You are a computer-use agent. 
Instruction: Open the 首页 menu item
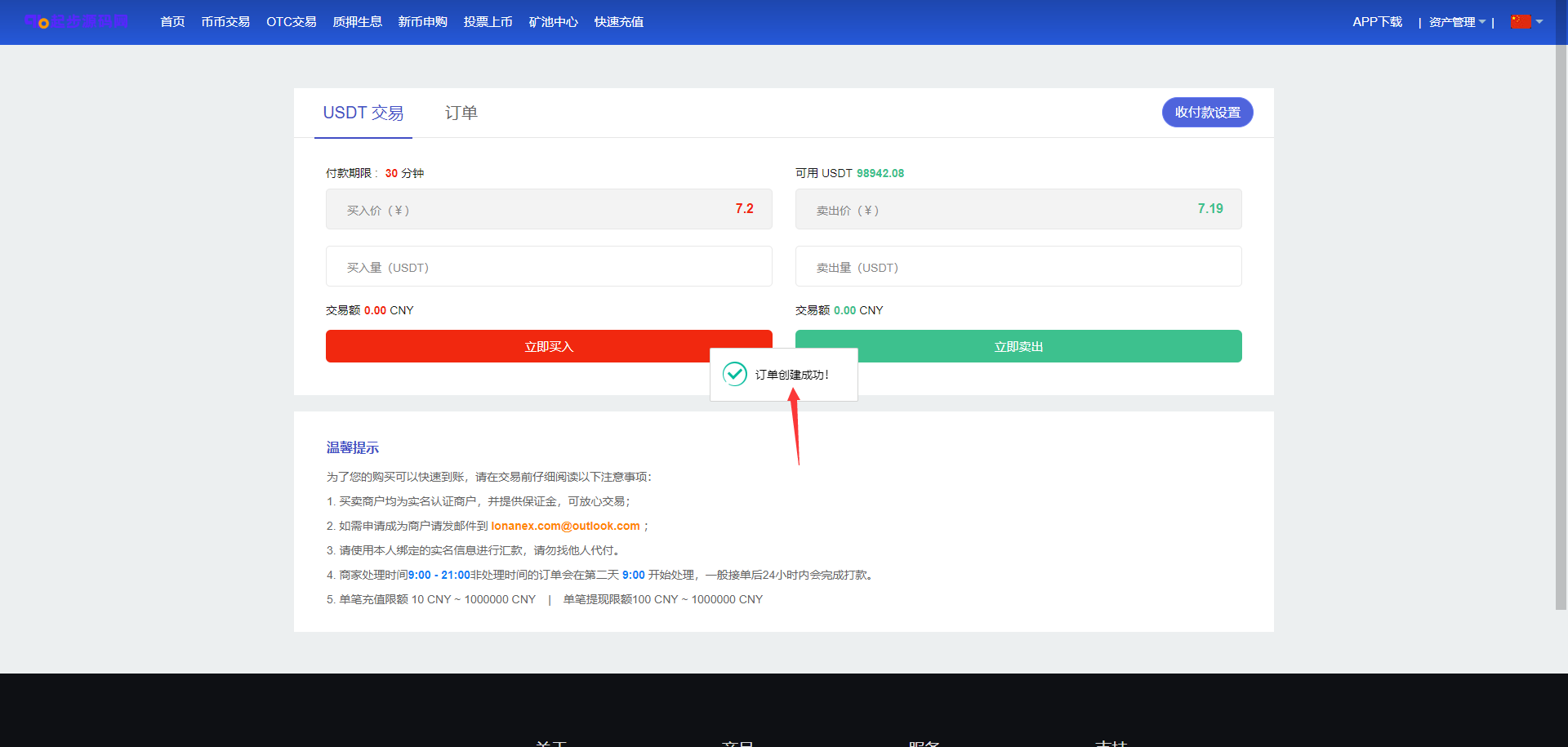172,22
